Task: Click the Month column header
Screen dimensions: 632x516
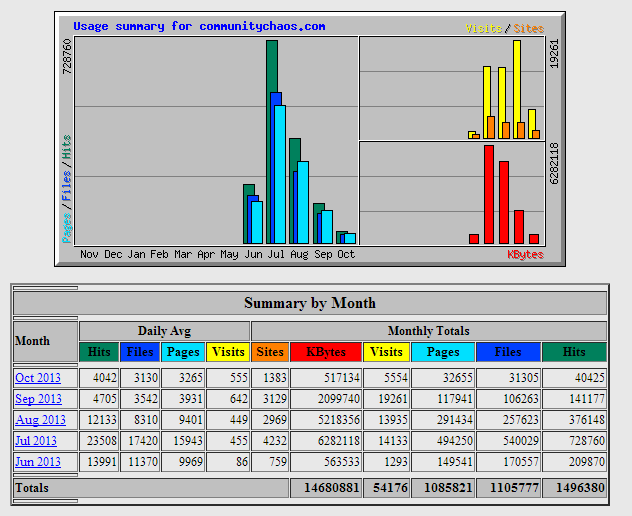Action: click(45, 341)
